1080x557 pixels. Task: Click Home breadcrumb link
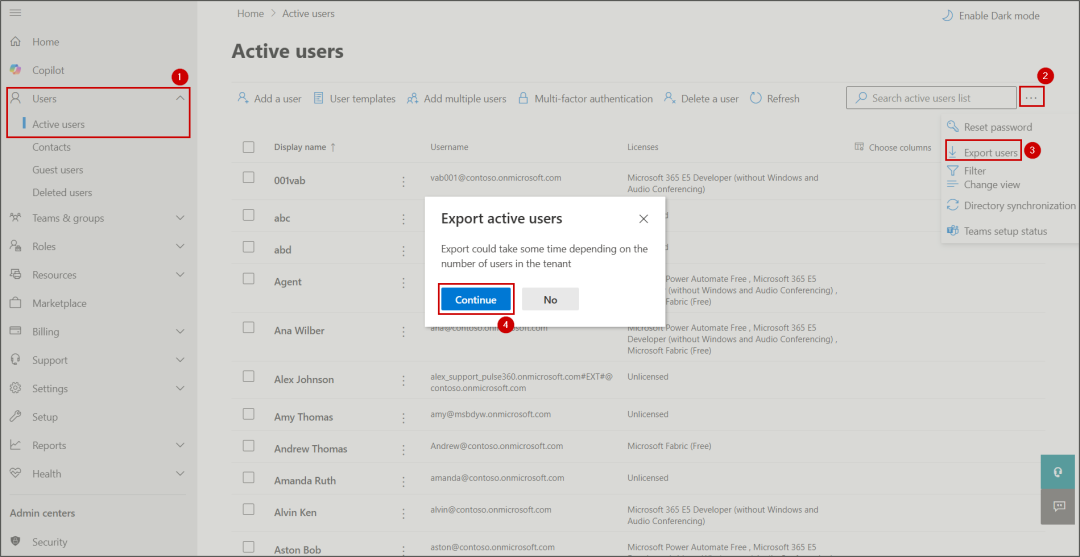[251, 13]
